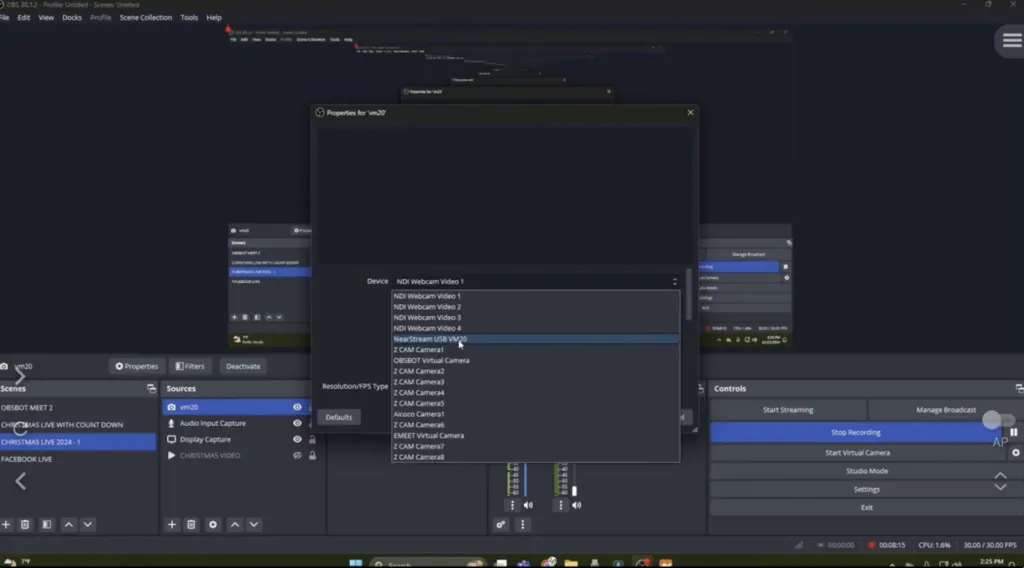1024x568 pixels.
Task: Click the camera icon of vm20 source
Action: pyautogui.click(x=171, y=407)
